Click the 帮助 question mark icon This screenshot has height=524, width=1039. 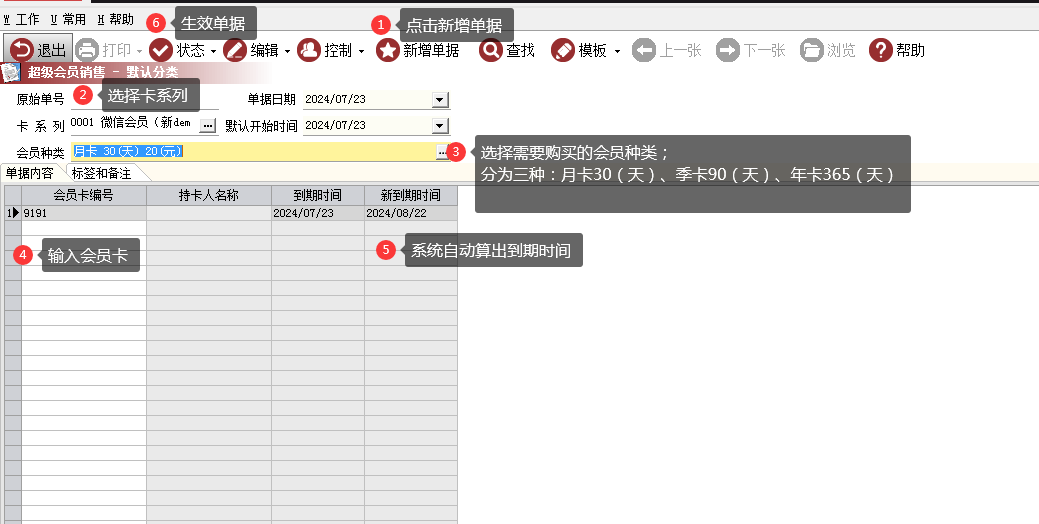tap(881, 50)
